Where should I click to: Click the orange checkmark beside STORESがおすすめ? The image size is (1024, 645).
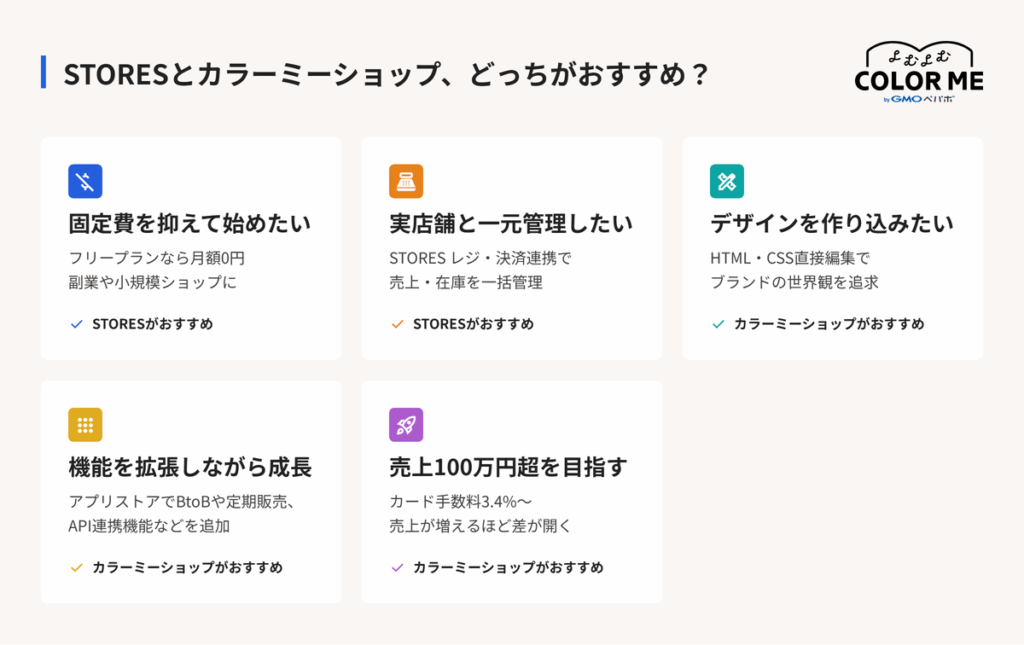coord(397,324)
